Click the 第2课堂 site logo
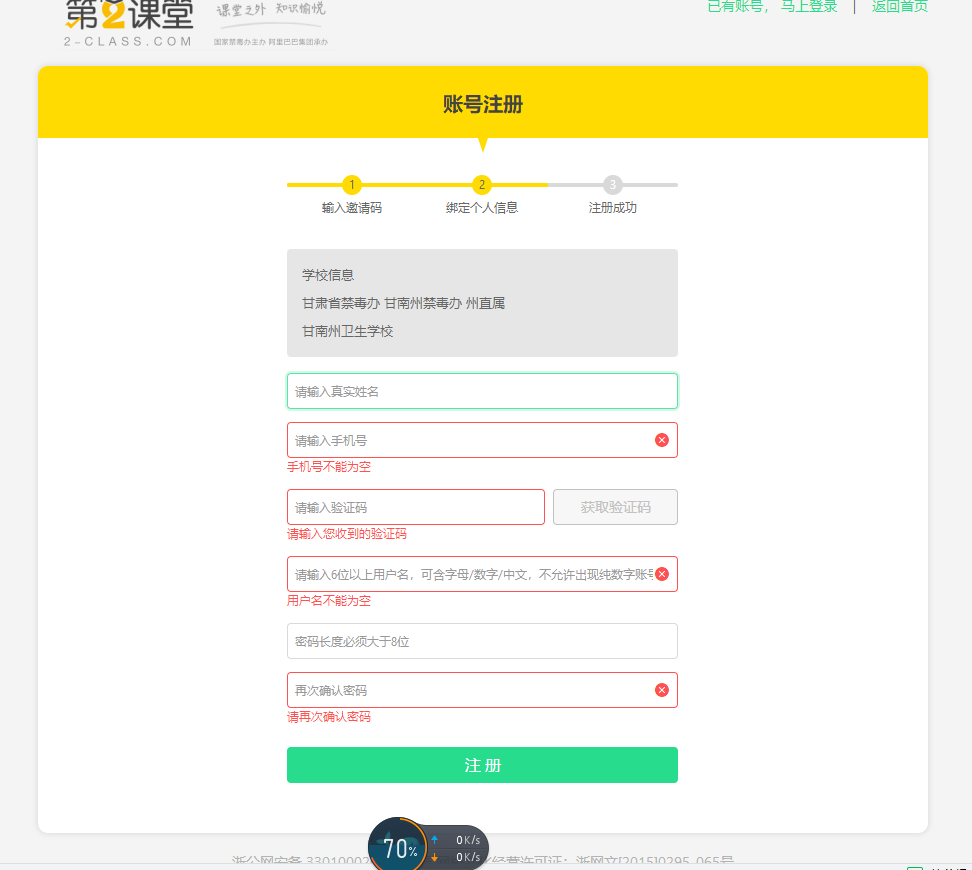972x870 pixels. (129, 20)
